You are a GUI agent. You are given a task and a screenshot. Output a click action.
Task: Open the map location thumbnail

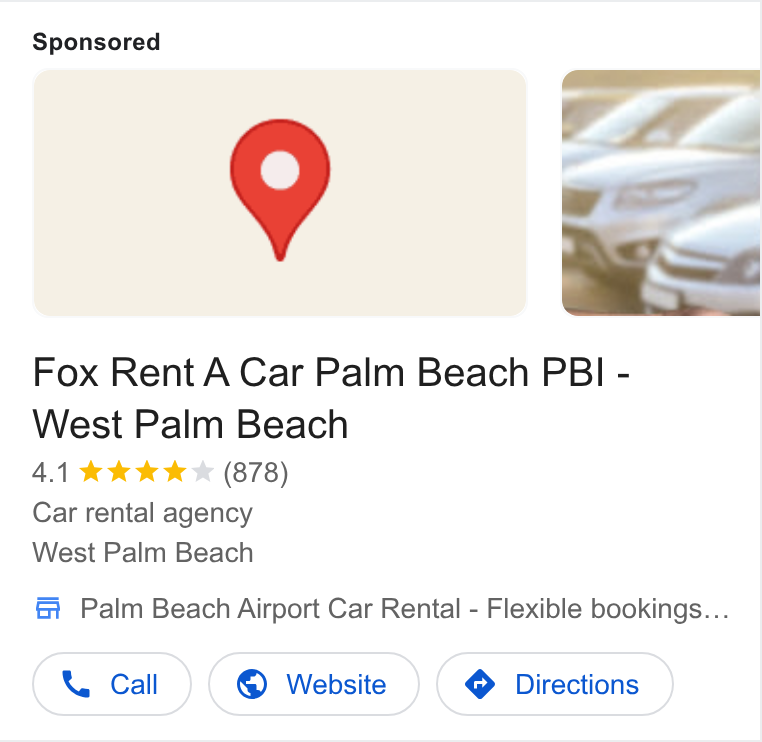(280, 193)
